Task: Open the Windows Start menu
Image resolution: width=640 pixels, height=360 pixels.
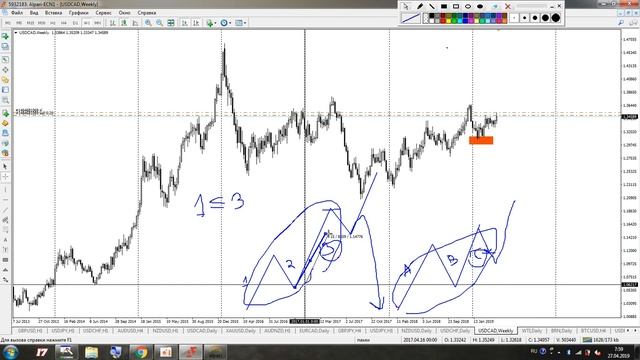Action: click(10, 352)
